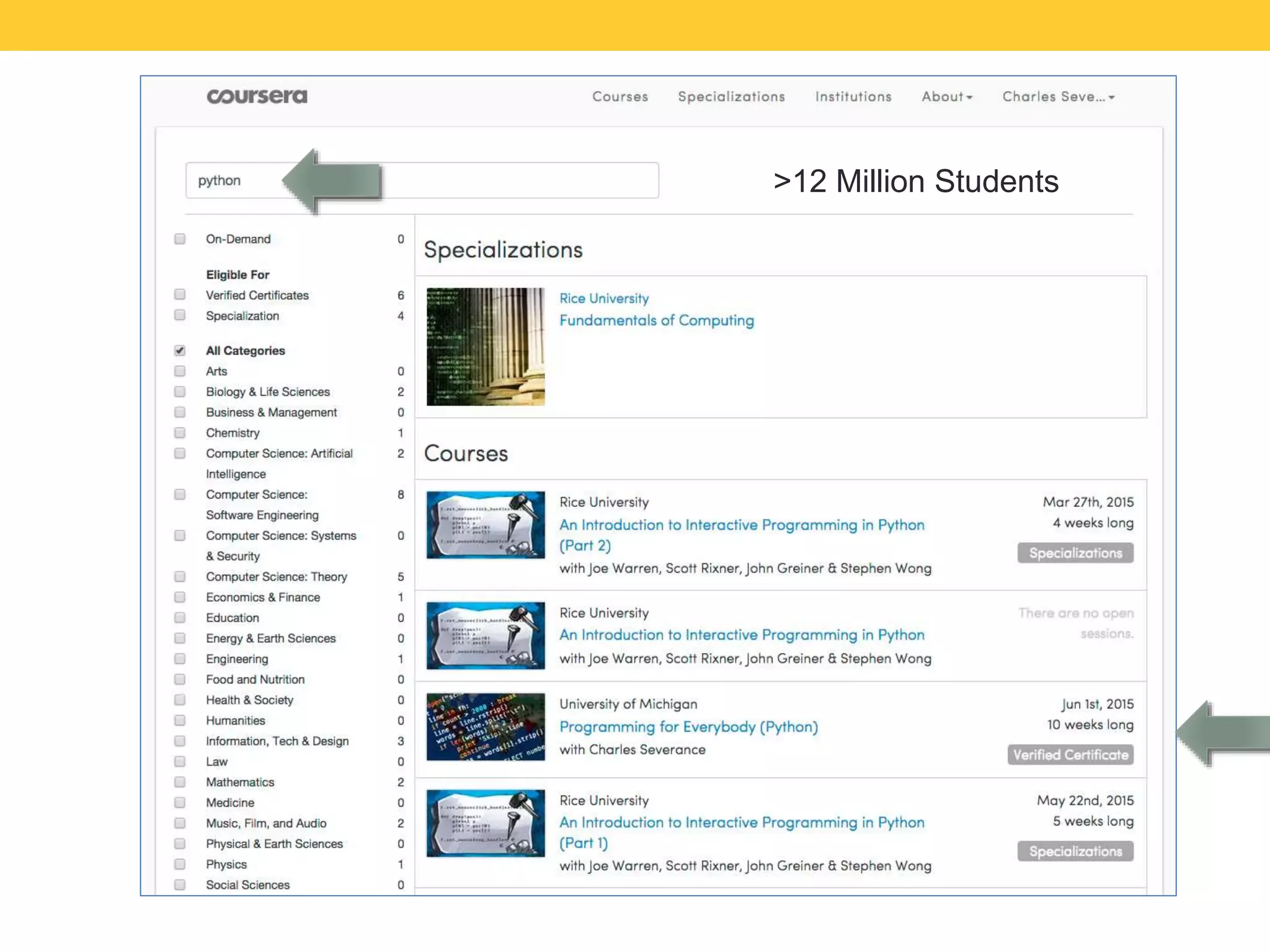Tick the Arts category checkbox
The image size is (1270, 952).
point(180,371)
